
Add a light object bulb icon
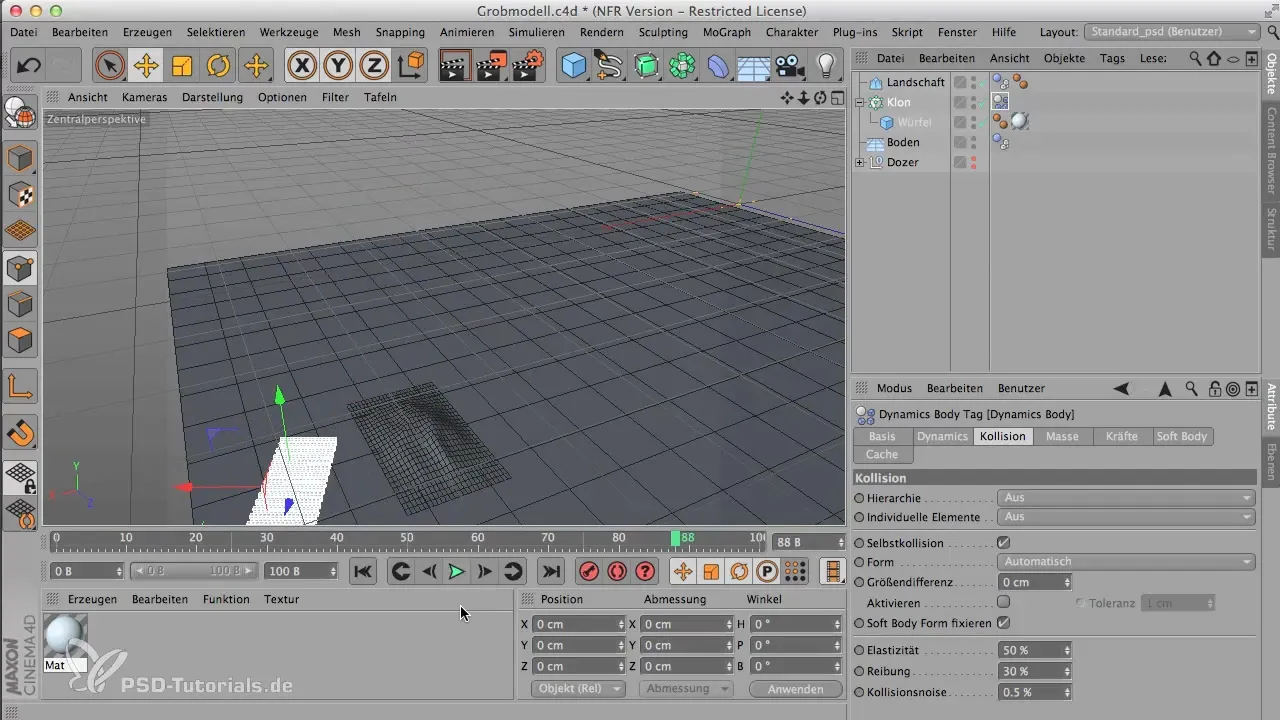tap(826, 67)
